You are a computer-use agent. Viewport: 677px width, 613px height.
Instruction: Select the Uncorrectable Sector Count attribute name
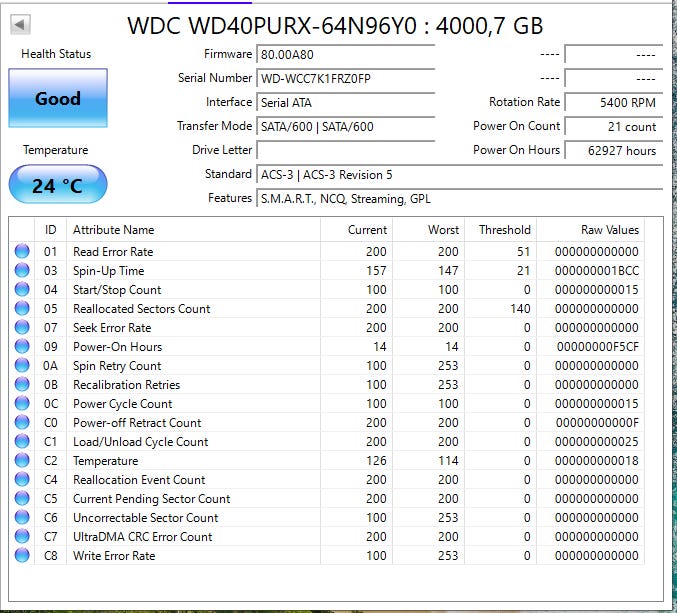pyautogui.click(x=146, y=518)
